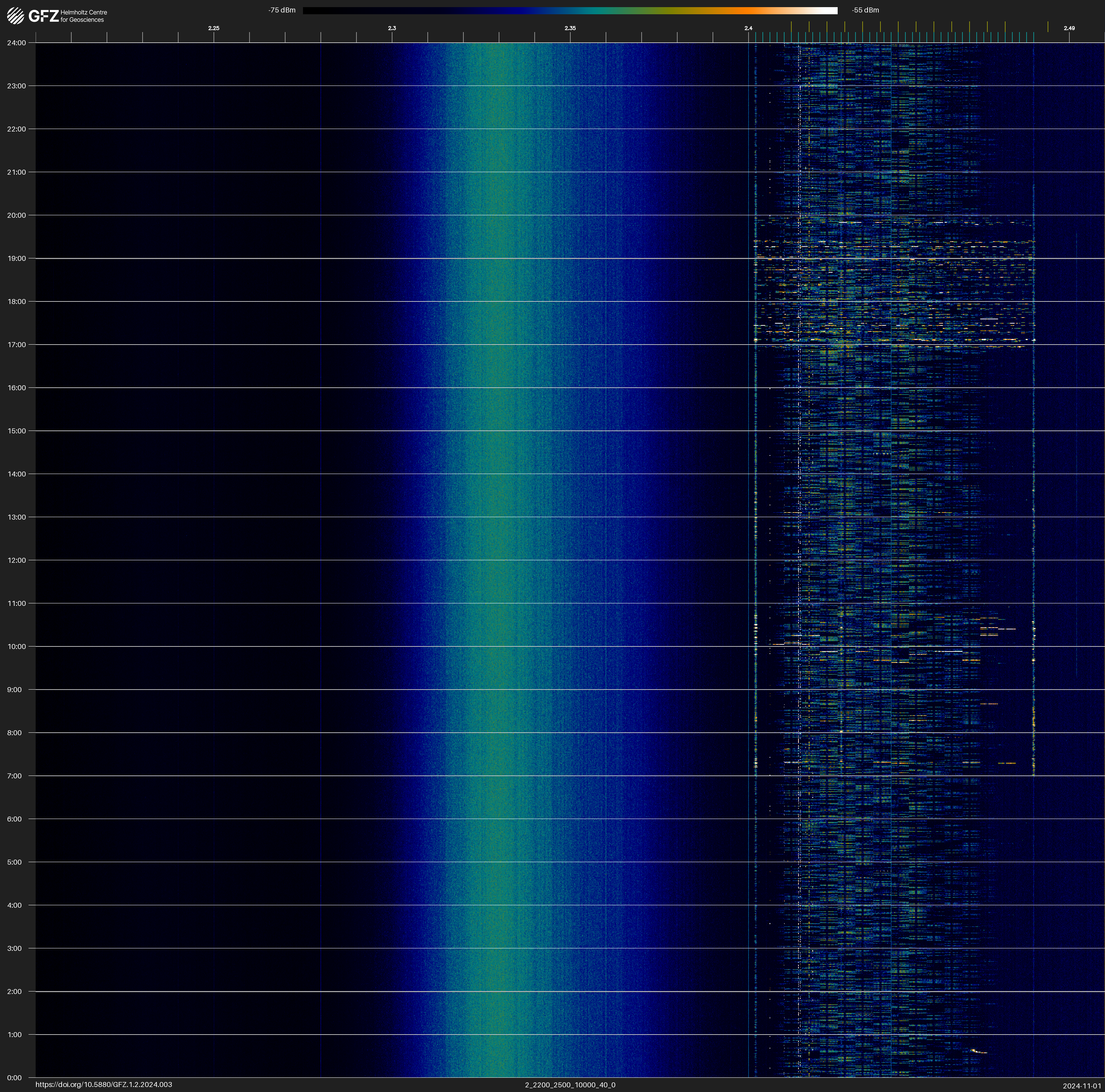Click the 20:00 time axis label
Screen dimensions: 1105x1092
pyautogui.click(x=17, y=216)
